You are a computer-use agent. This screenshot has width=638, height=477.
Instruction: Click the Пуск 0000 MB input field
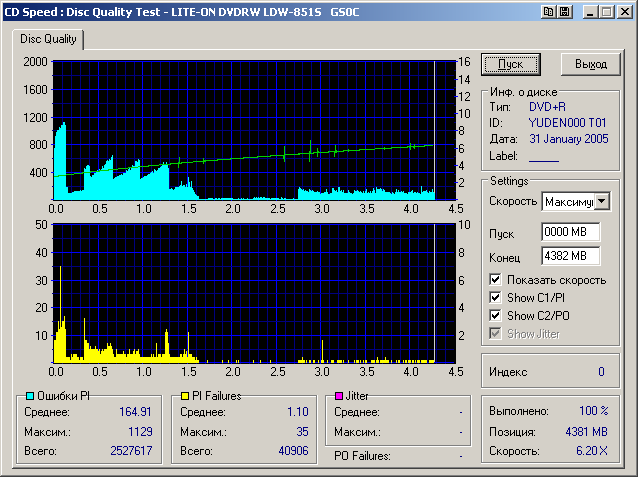pos(570,232)
